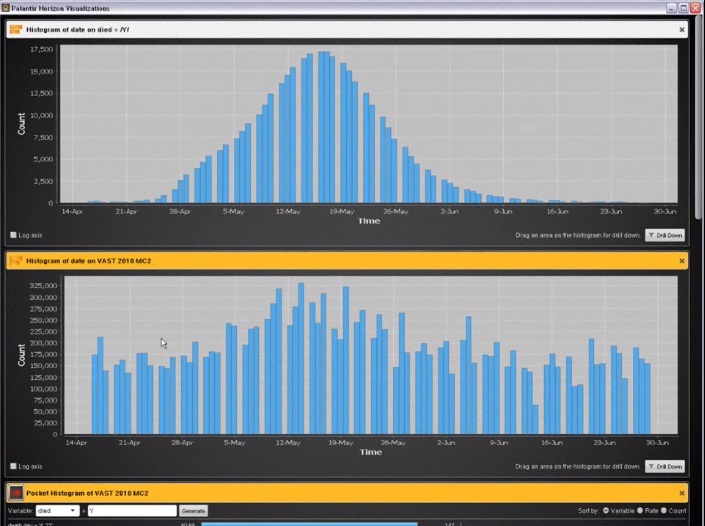
Task: Click the '30-Jun' date label on the VAST 2010 MC2 histogram
Action: 658,443
